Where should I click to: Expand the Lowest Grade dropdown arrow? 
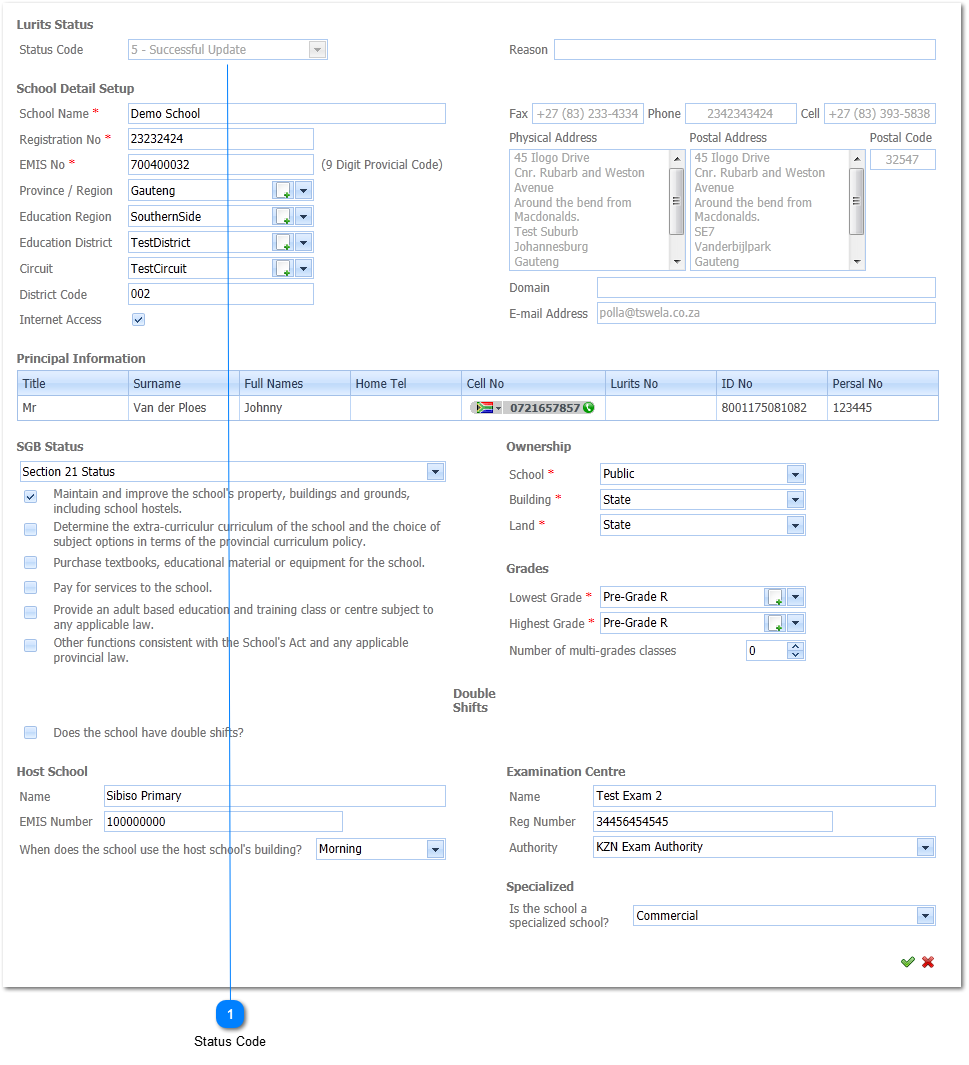pyautogui.click(x=796, y=597)
